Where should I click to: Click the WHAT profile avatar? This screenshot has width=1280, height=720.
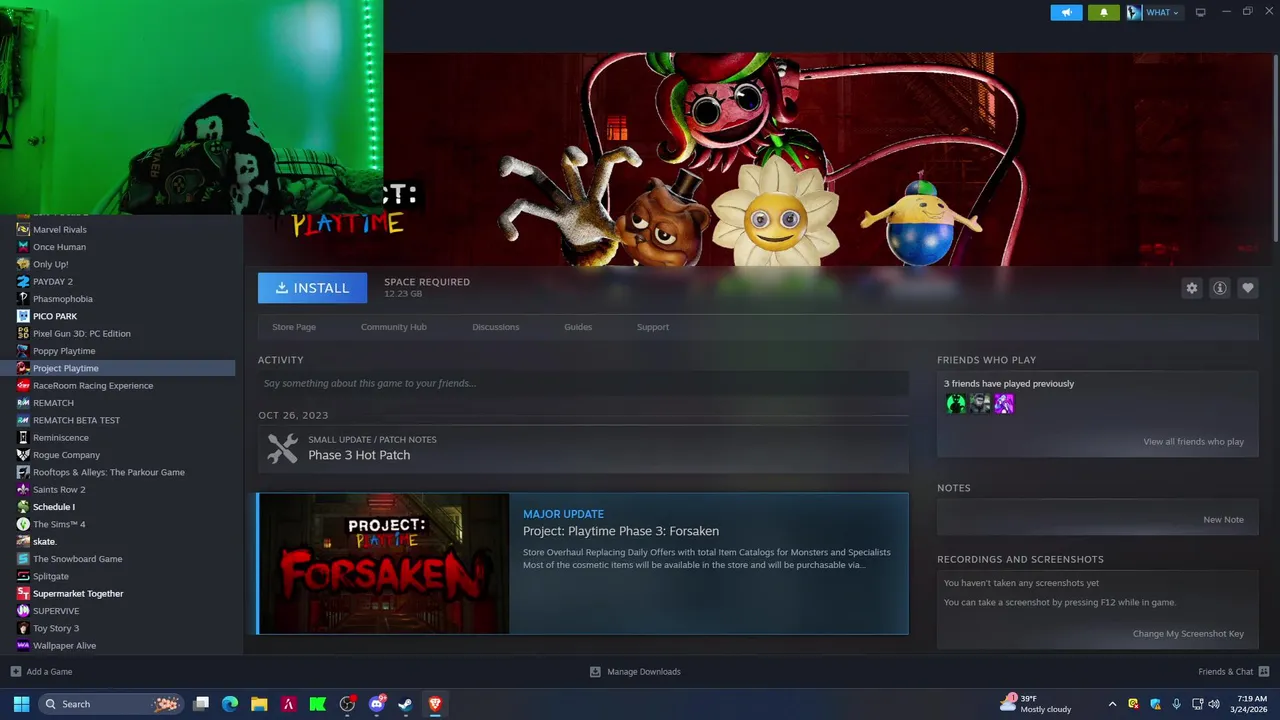(1134, 13)
